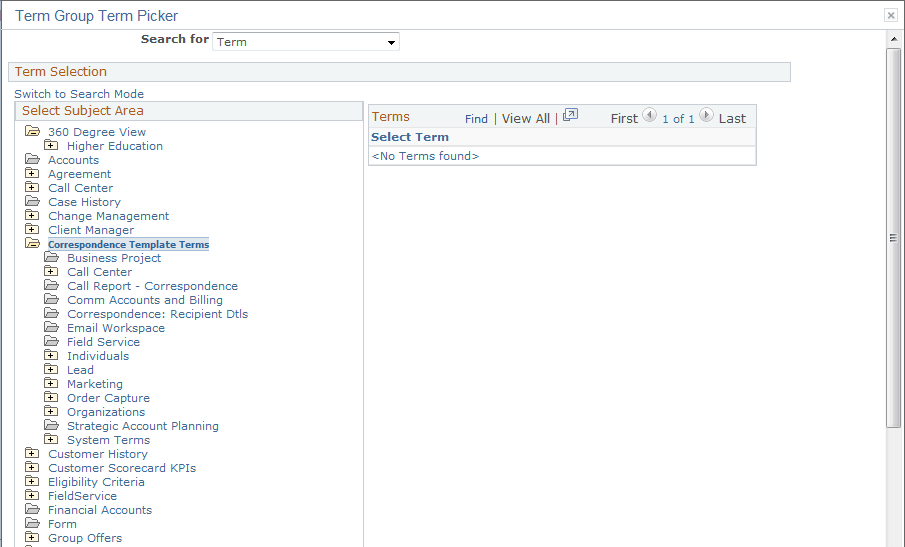Expand Higher Education folder
This screenshot has height=547, width=905.
point(51,145)
